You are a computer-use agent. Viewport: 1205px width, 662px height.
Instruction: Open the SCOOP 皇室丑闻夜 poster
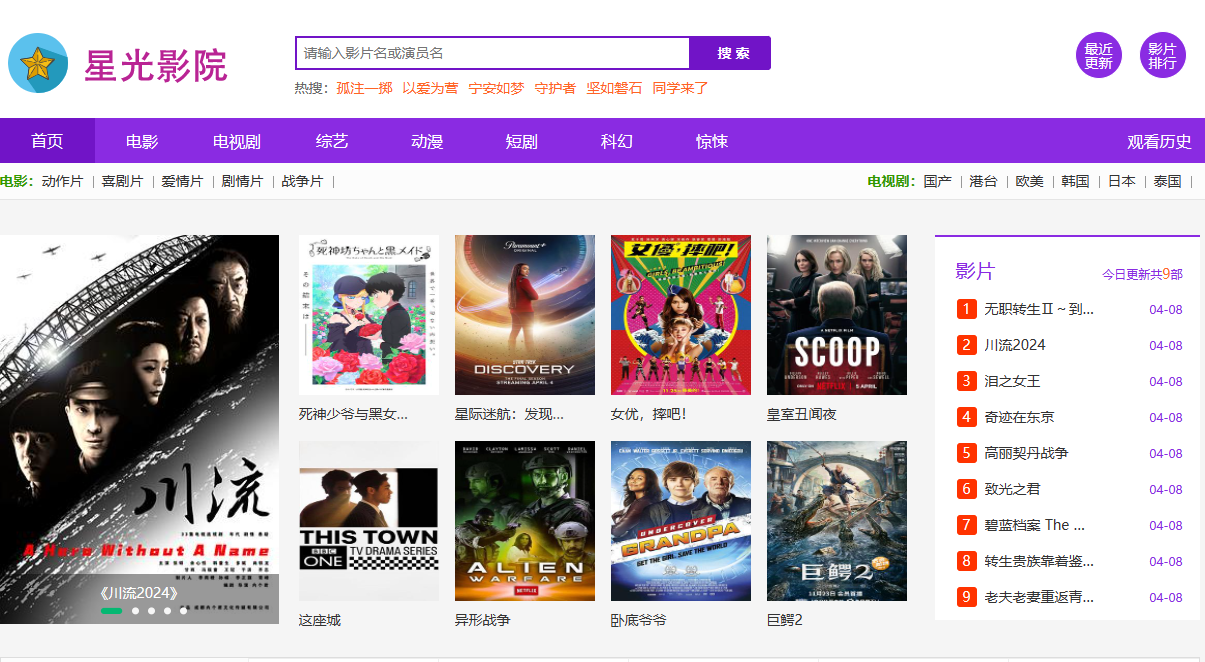pos(837,315)
